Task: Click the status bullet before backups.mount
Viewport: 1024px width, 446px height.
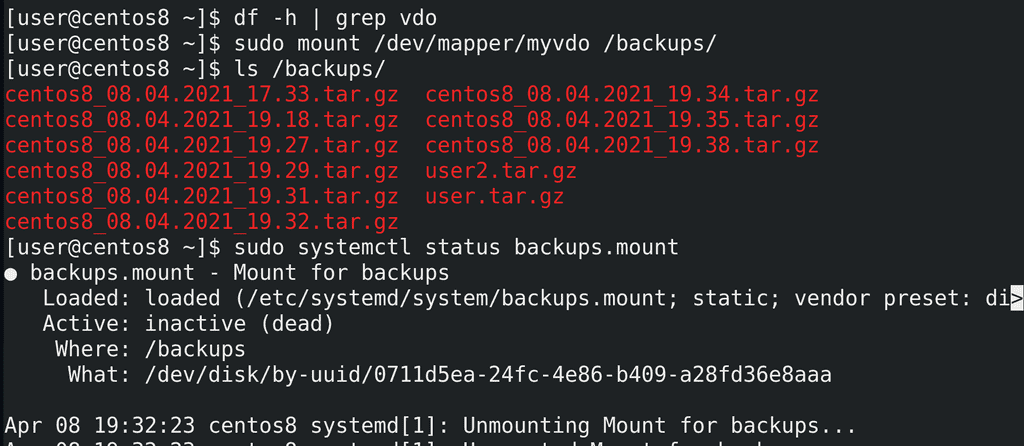Action: point(12,273)
